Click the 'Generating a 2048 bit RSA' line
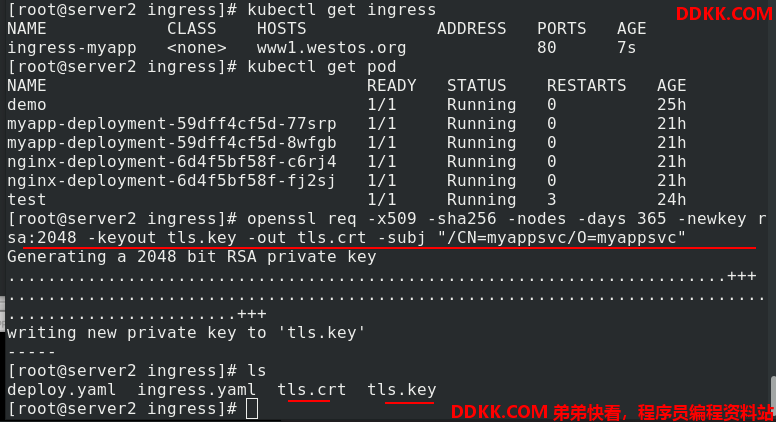 [x=192, y=257]
